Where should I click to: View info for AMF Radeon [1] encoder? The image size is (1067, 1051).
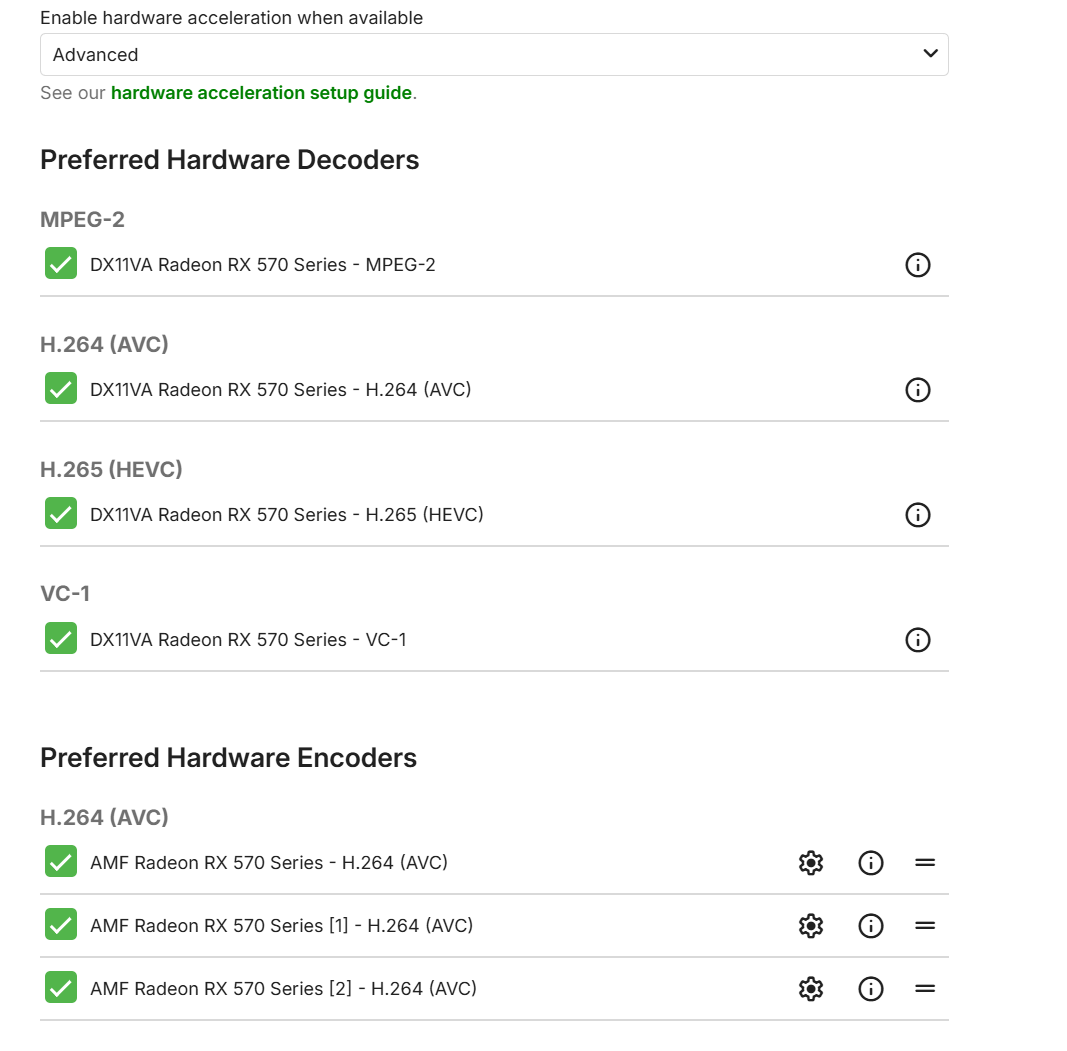coord(871,926)
